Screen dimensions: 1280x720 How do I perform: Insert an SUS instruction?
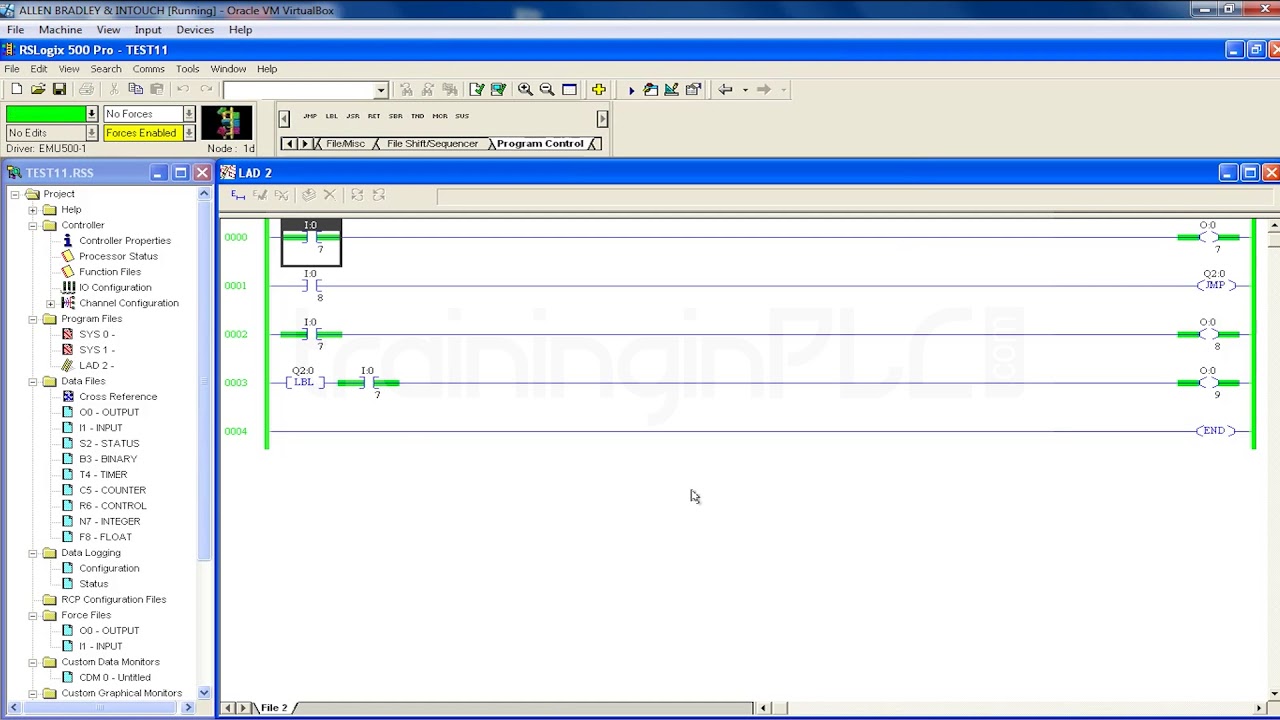point(462,116)
